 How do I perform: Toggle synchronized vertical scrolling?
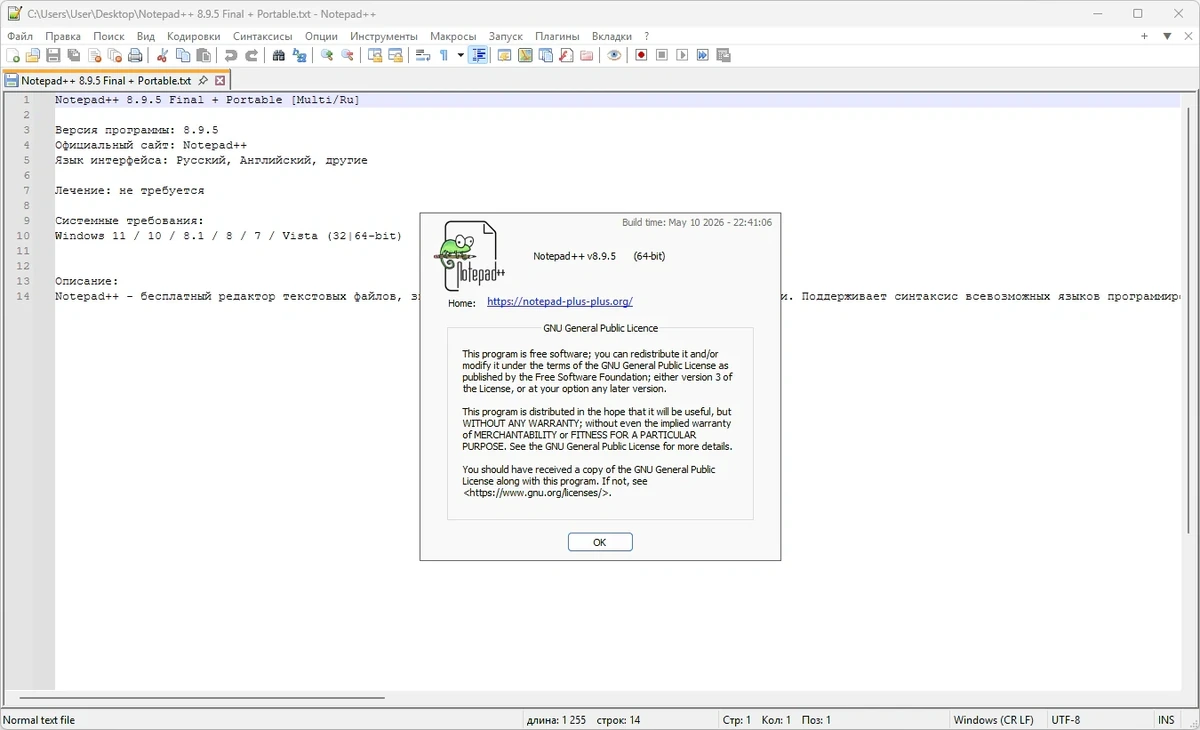[x=375, y=55]
